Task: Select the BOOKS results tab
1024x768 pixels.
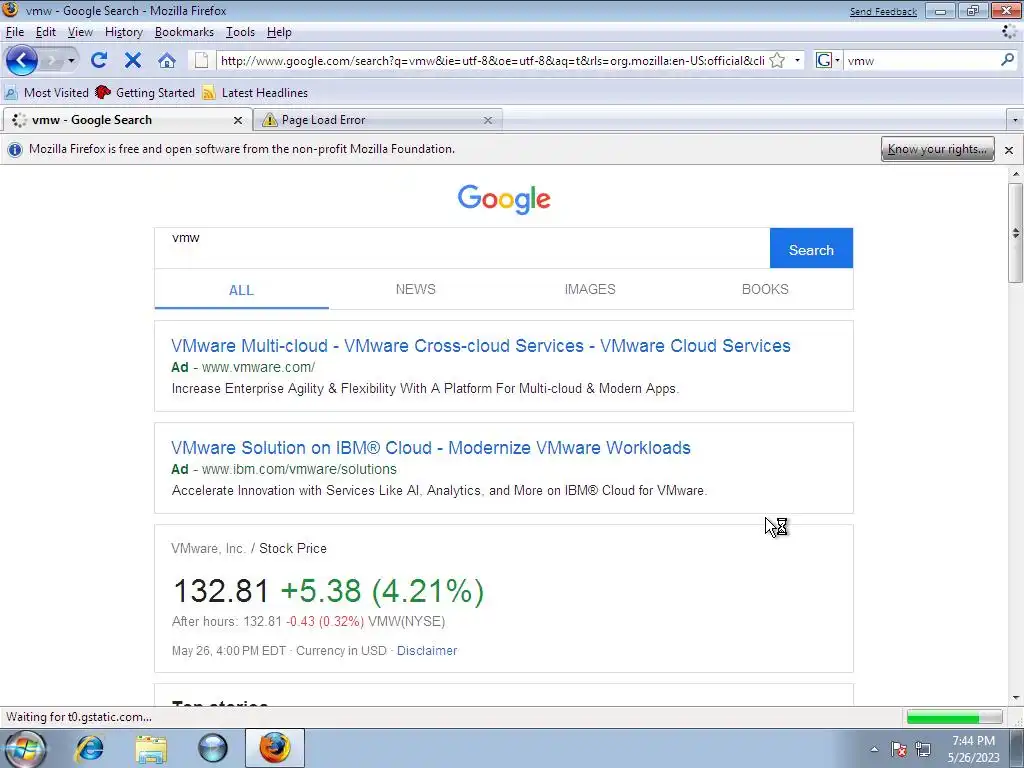Action: [765, 289]
